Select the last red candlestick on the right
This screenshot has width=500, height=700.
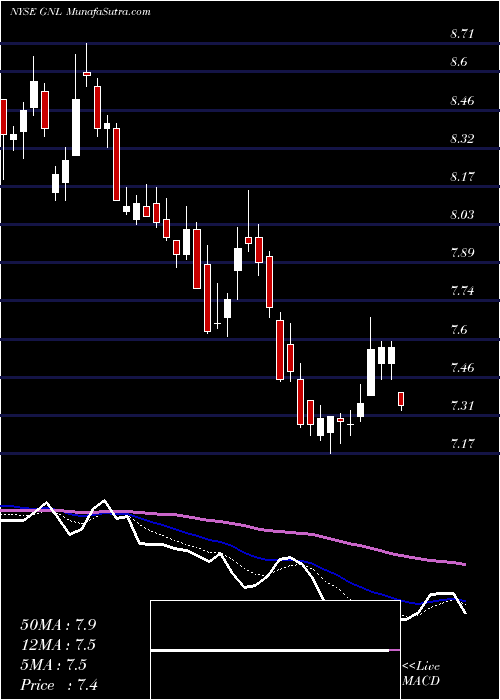tap(401, 400)
